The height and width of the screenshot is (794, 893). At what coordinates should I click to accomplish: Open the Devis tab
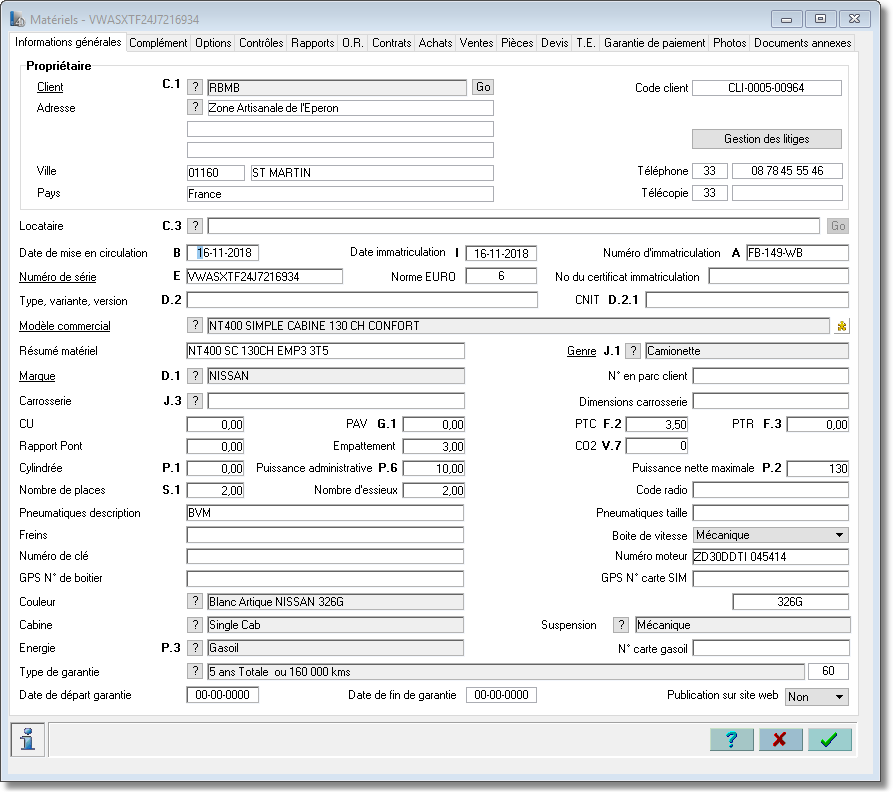[x=555, y=43]
